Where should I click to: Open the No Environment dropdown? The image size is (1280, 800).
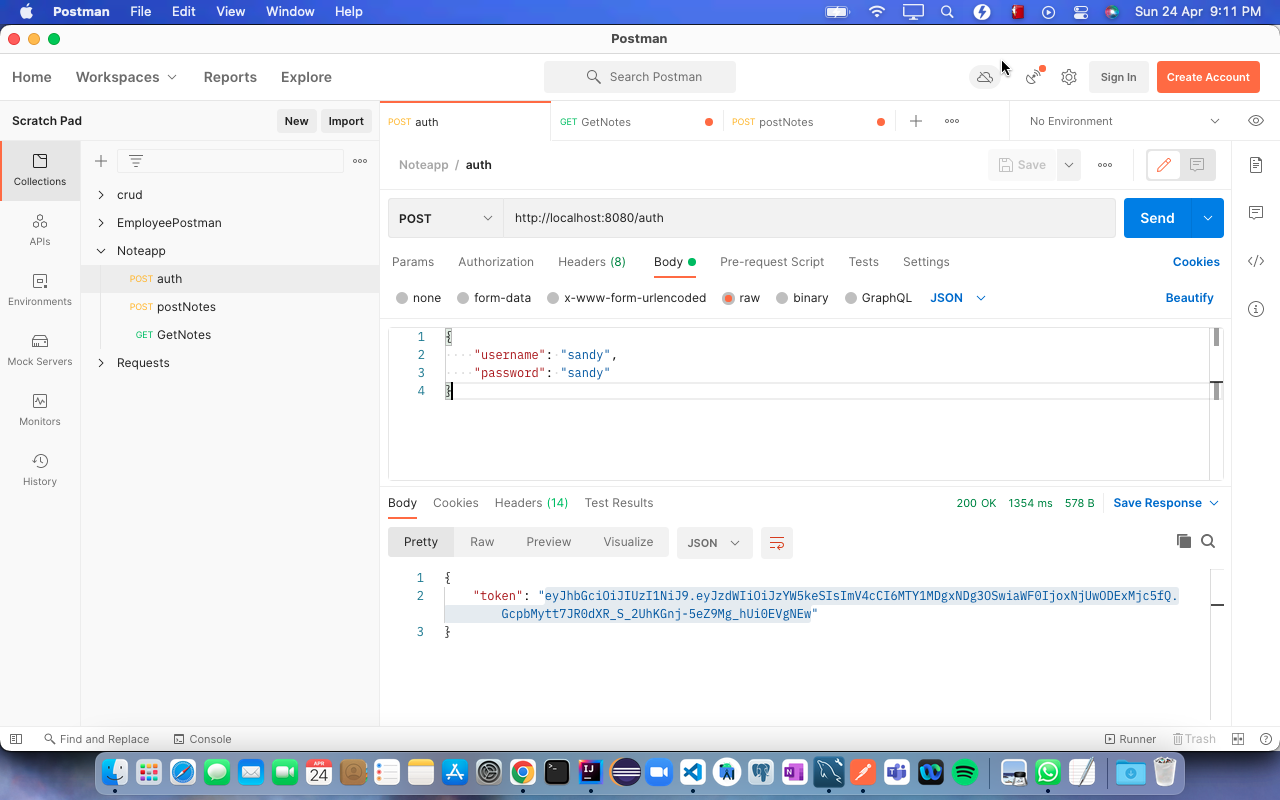pyautogui.click(x=1125, y=121)
